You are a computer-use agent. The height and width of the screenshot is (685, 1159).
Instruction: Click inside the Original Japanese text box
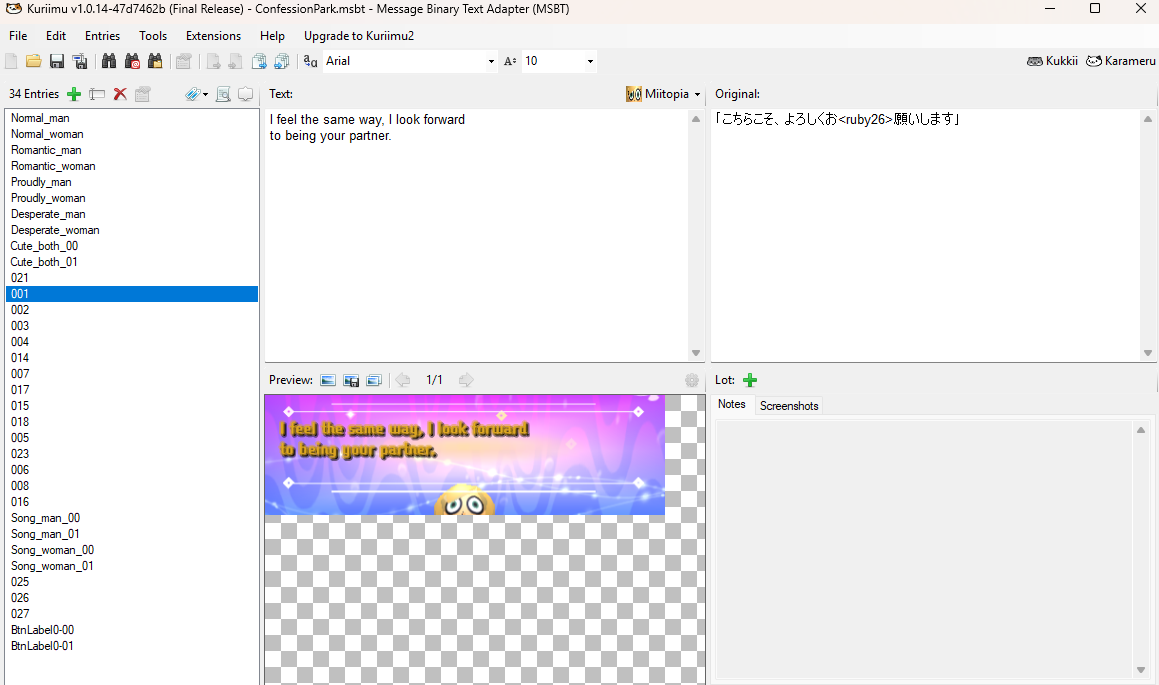pos(925,236)
